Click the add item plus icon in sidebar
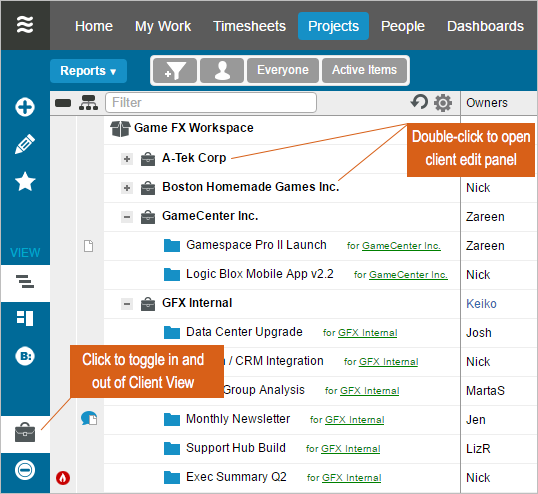538x494 pixels. [x=25, y=107]
